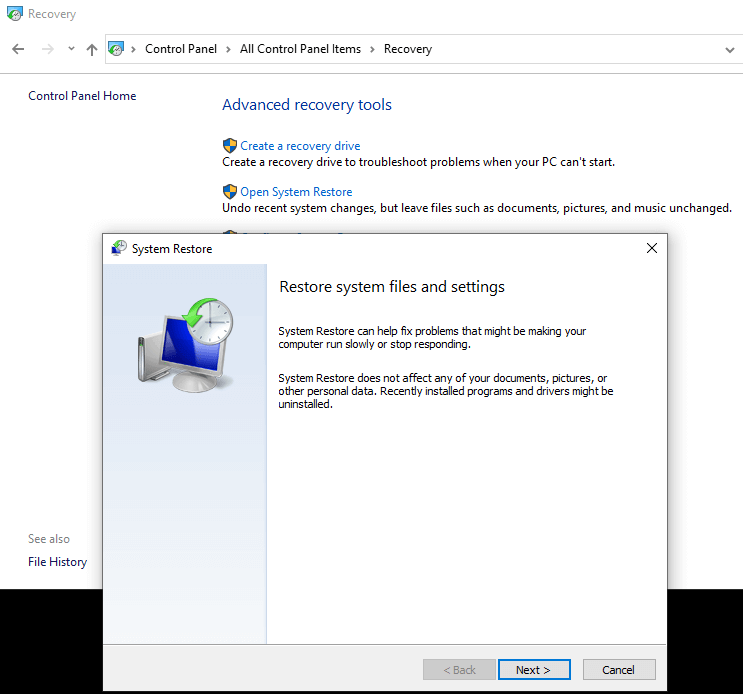Click the Create a recovery drive link
The width and height of the screenshot is (743, 694).
300,146
